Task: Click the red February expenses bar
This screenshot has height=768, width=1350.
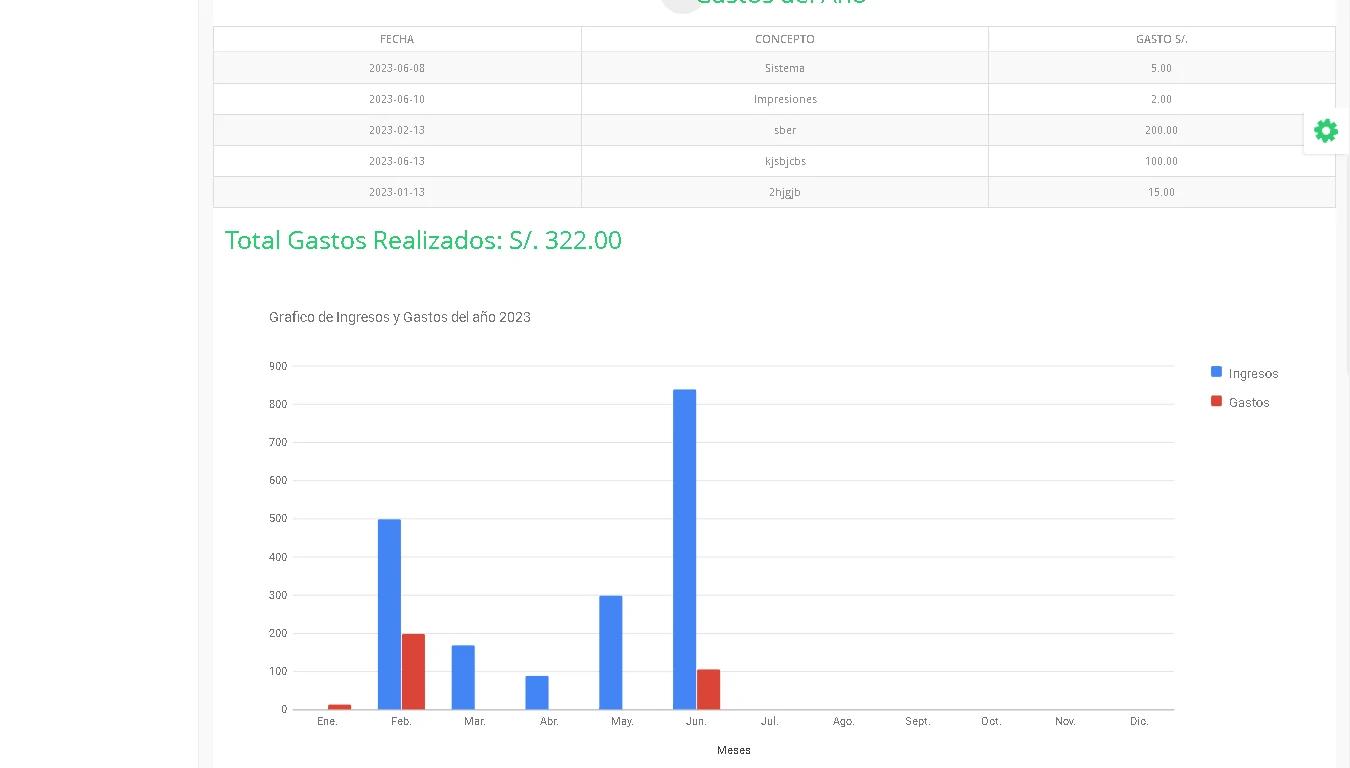Action: (413, 671)
